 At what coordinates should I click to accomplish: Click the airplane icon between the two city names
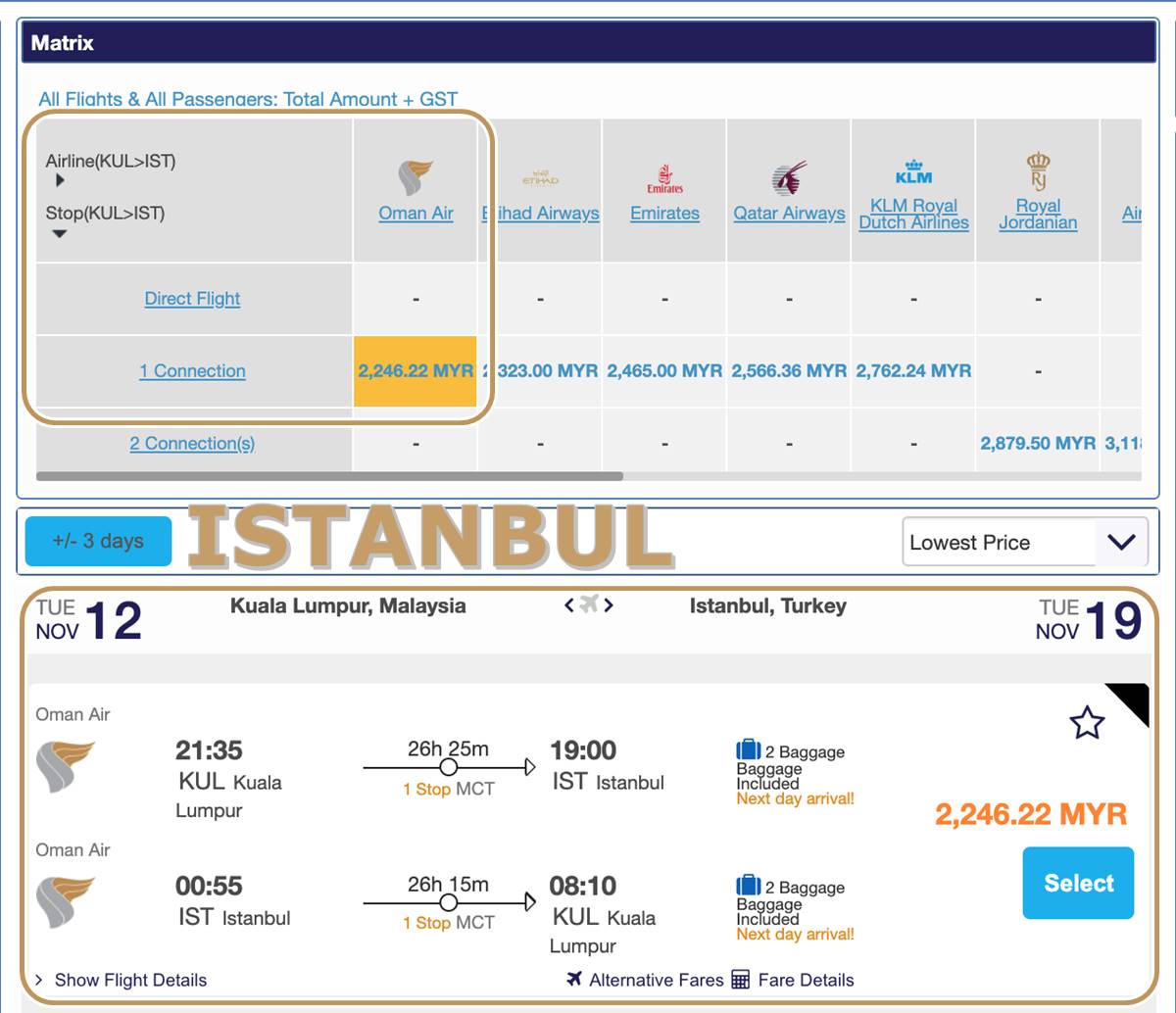588,604
